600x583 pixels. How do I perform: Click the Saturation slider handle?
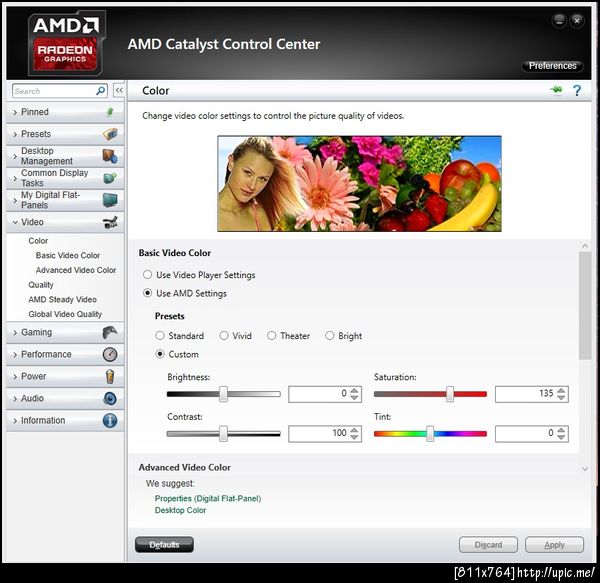coord(450,394)
